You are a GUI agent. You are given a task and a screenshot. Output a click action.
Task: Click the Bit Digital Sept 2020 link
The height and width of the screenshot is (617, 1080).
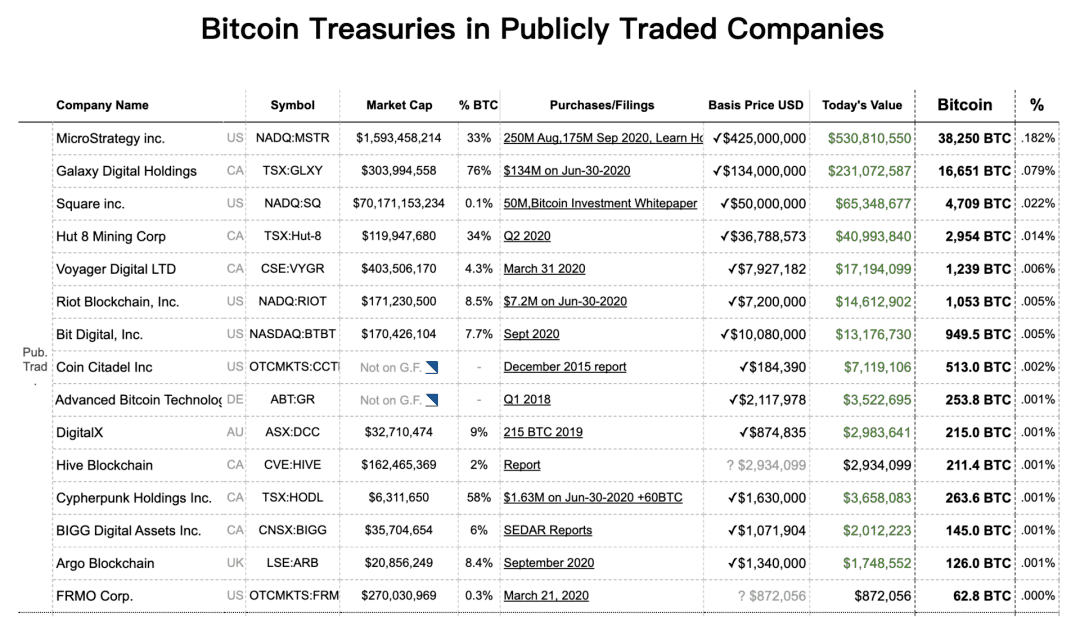click(531, 334)
